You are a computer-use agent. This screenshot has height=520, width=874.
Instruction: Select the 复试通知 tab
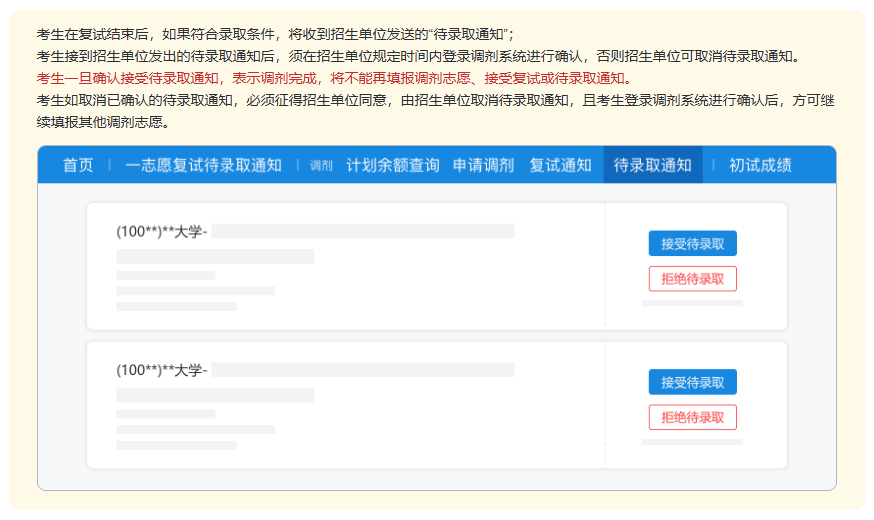560,165
